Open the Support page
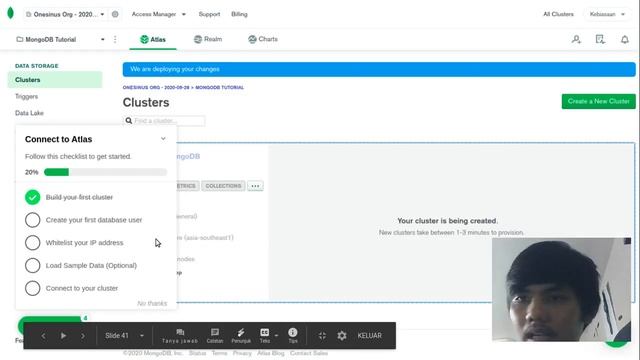This screenshot has height=360, width=640. pyautogui.click(x=209, y=14)
